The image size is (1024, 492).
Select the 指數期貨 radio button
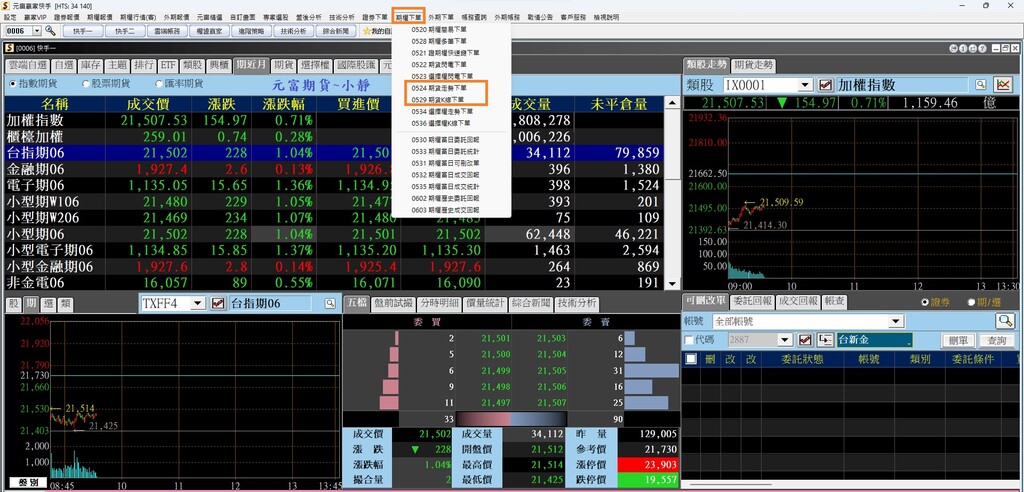point(13,84)
